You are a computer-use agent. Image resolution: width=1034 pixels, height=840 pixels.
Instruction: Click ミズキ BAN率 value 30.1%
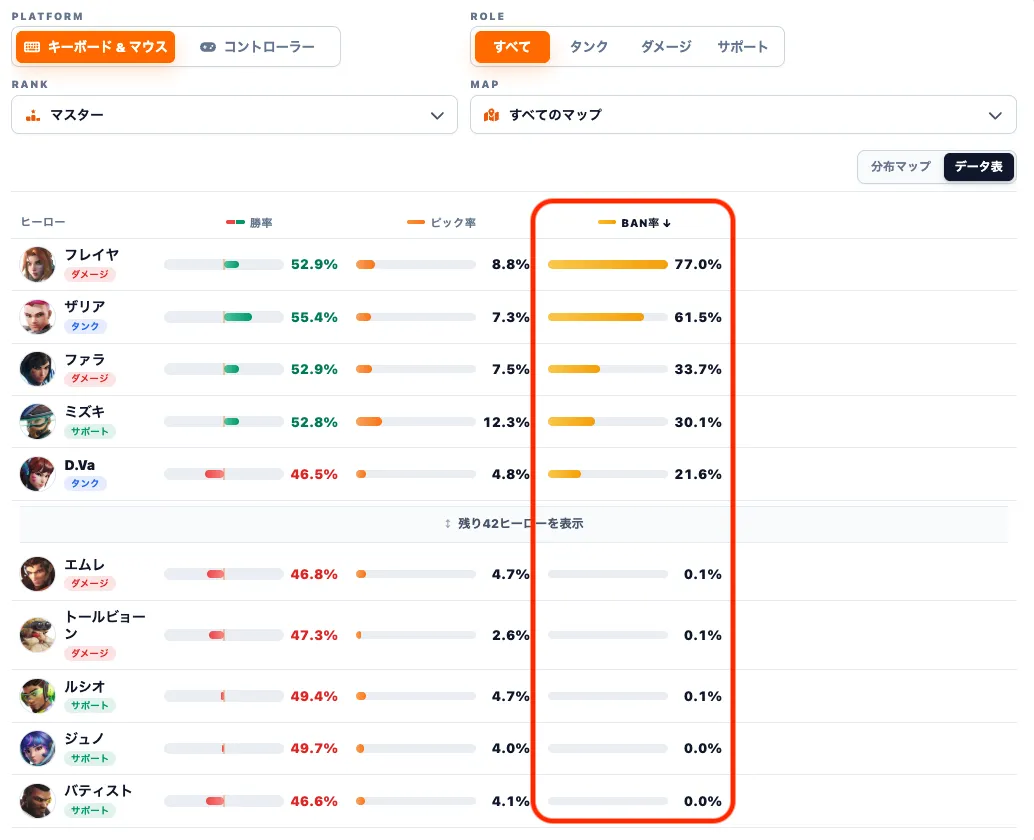click(698, 422)
